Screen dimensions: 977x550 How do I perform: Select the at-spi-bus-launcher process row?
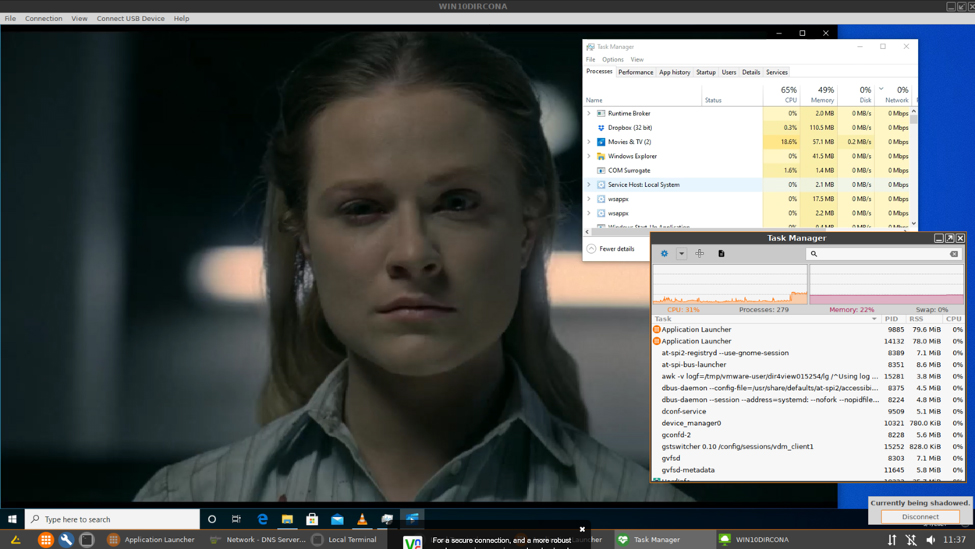coord(808,364)
